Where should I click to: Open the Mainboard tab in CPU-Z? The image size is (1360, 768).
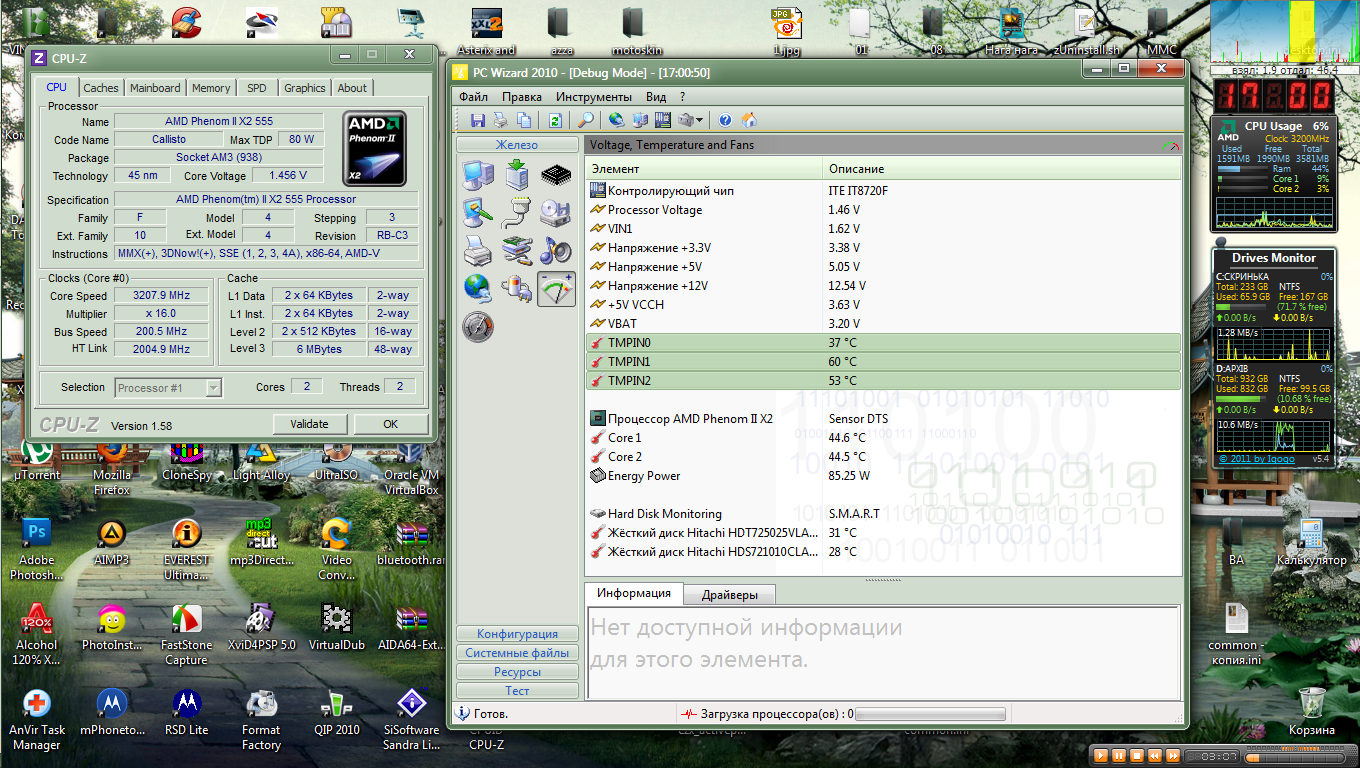coord(156,88)
